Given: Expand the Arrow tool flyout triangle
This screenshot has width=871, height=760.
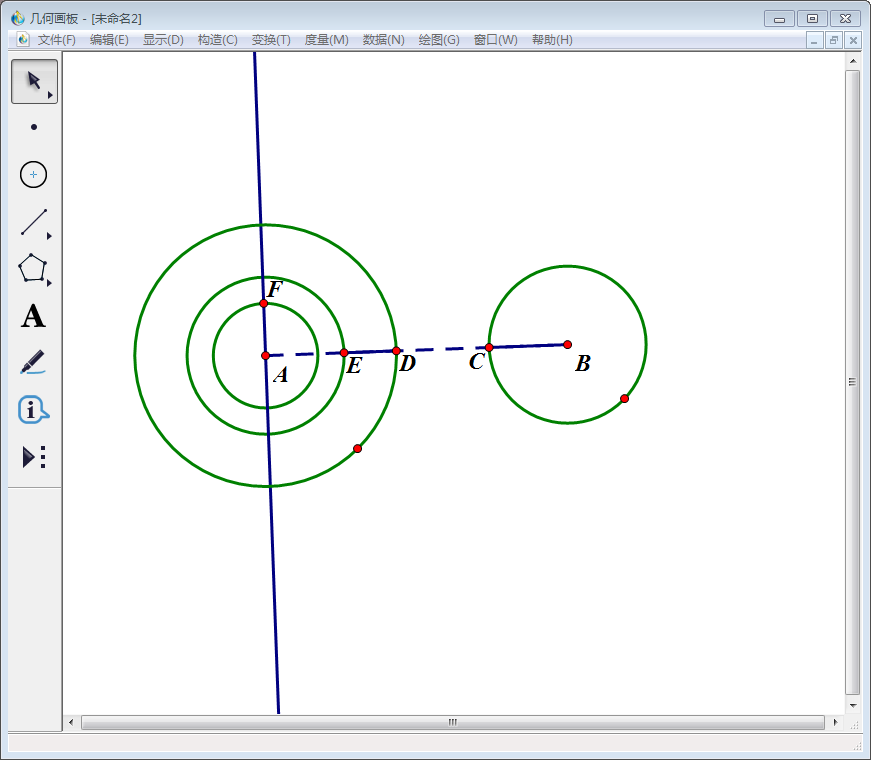Looking at the screenshot, I should (50, 96).
